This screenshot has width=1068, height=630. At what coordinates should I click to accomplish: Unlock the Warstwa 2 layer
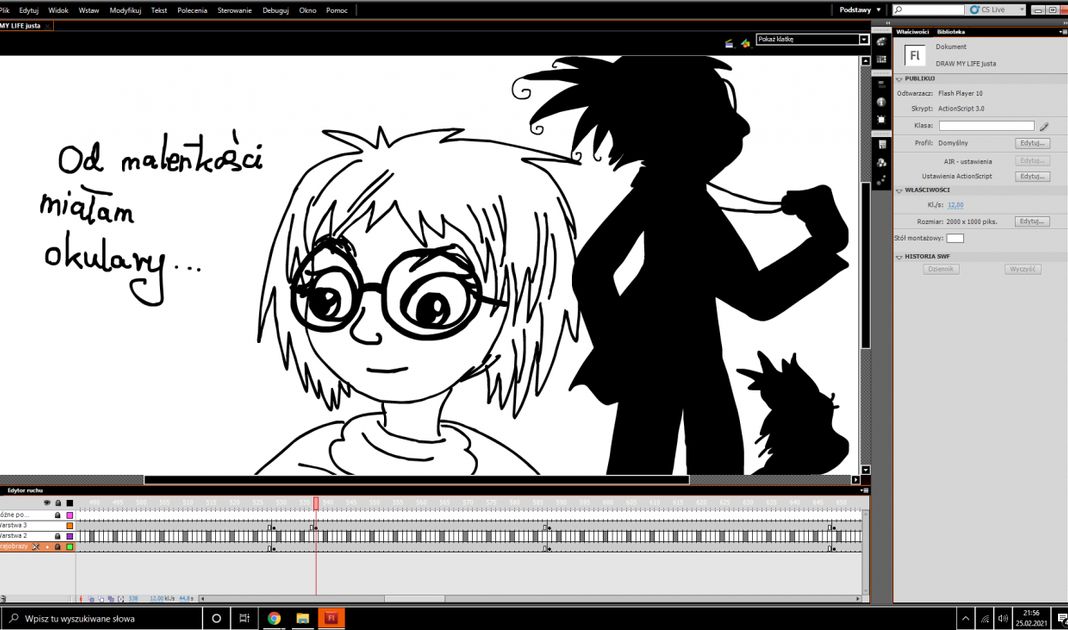coord(58,536)
